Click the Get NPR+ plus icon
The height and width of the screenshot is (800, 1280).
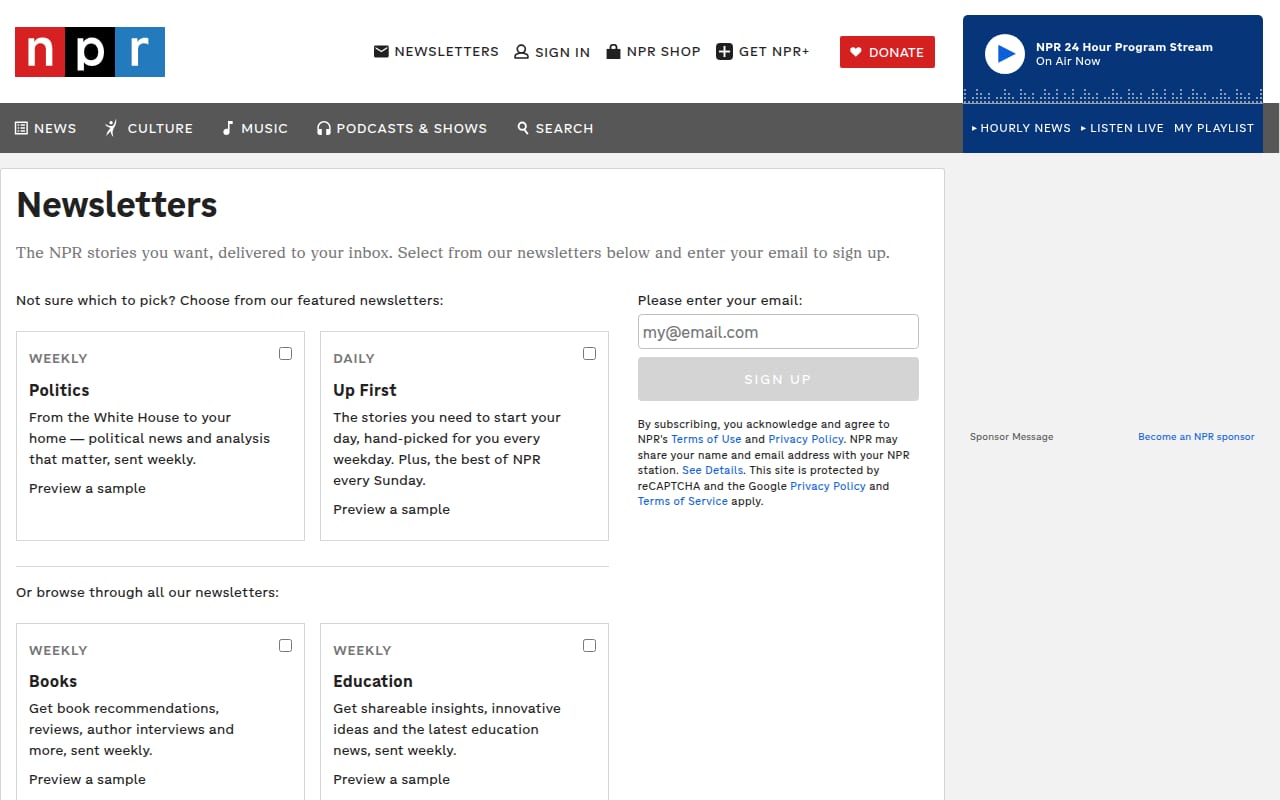725,51
